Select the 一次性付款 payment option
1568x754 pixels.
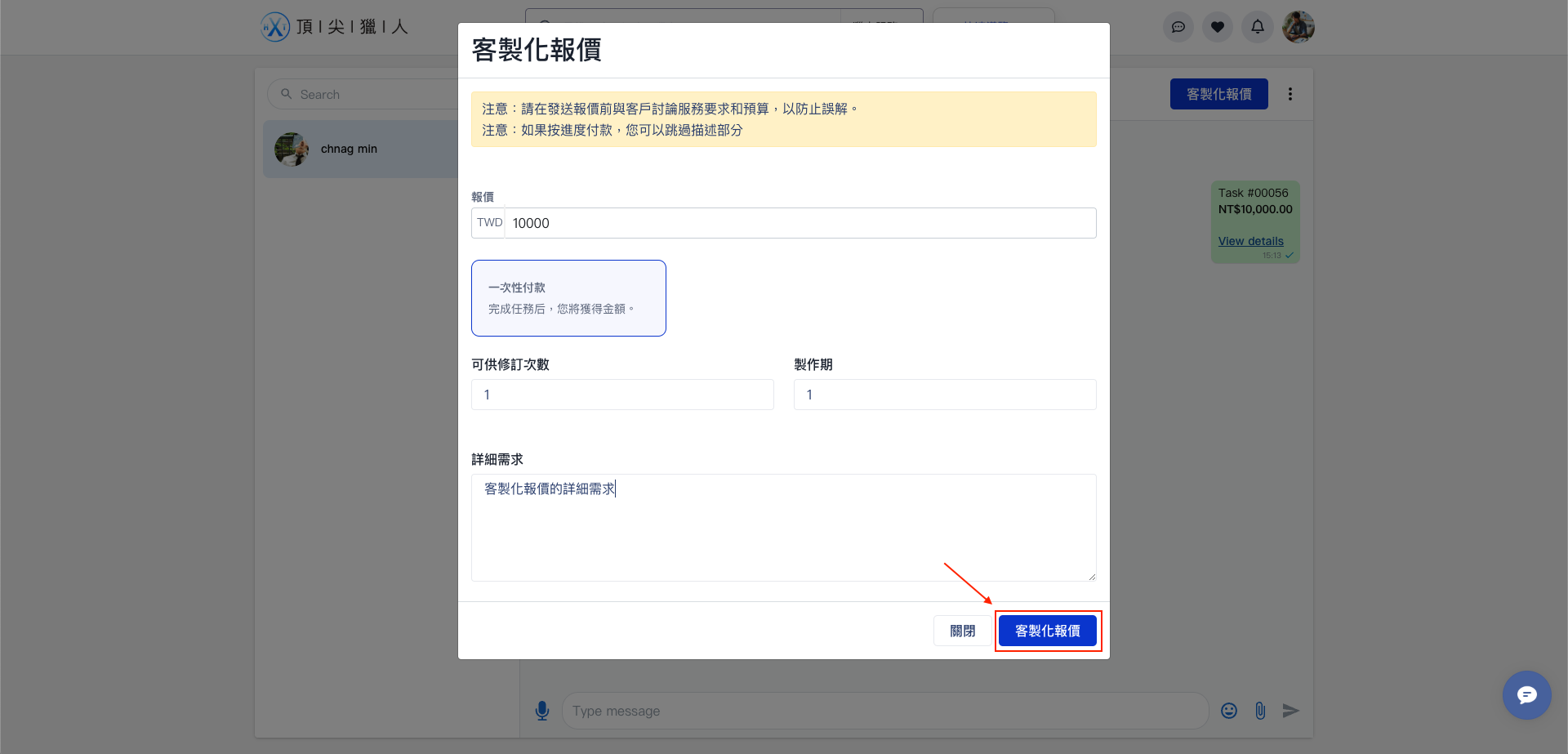568,297
